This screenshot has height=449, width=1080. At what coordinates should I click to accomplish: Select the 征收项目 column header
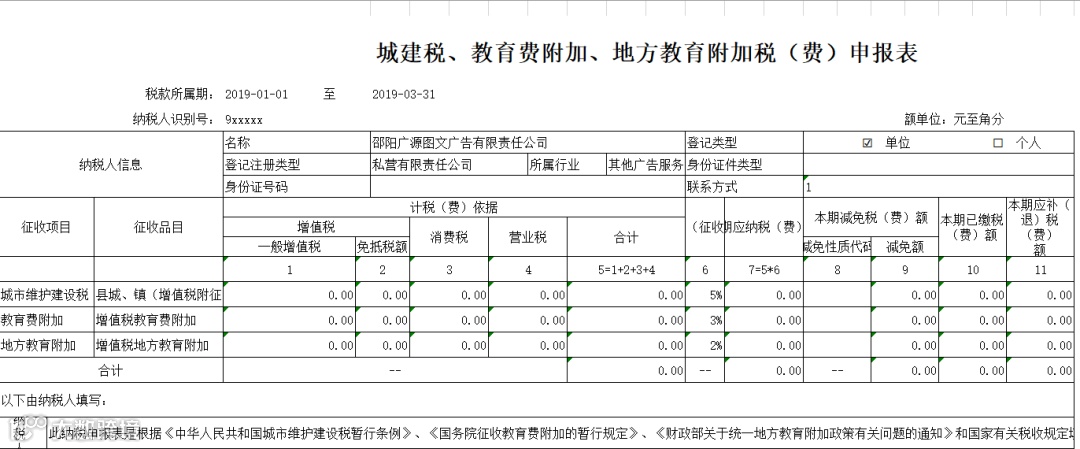[x=47, y=227]
